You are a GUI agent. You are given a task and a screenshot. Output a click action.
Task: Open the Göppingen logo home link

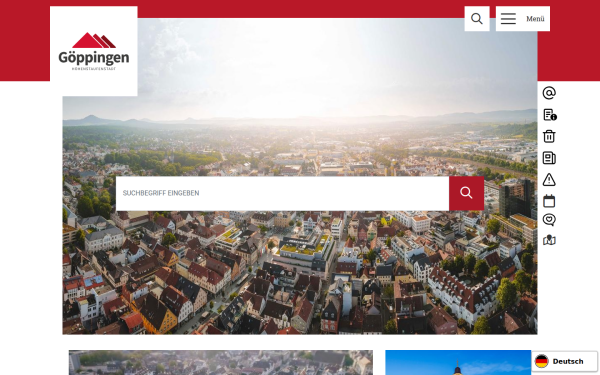tap(94, 51)
